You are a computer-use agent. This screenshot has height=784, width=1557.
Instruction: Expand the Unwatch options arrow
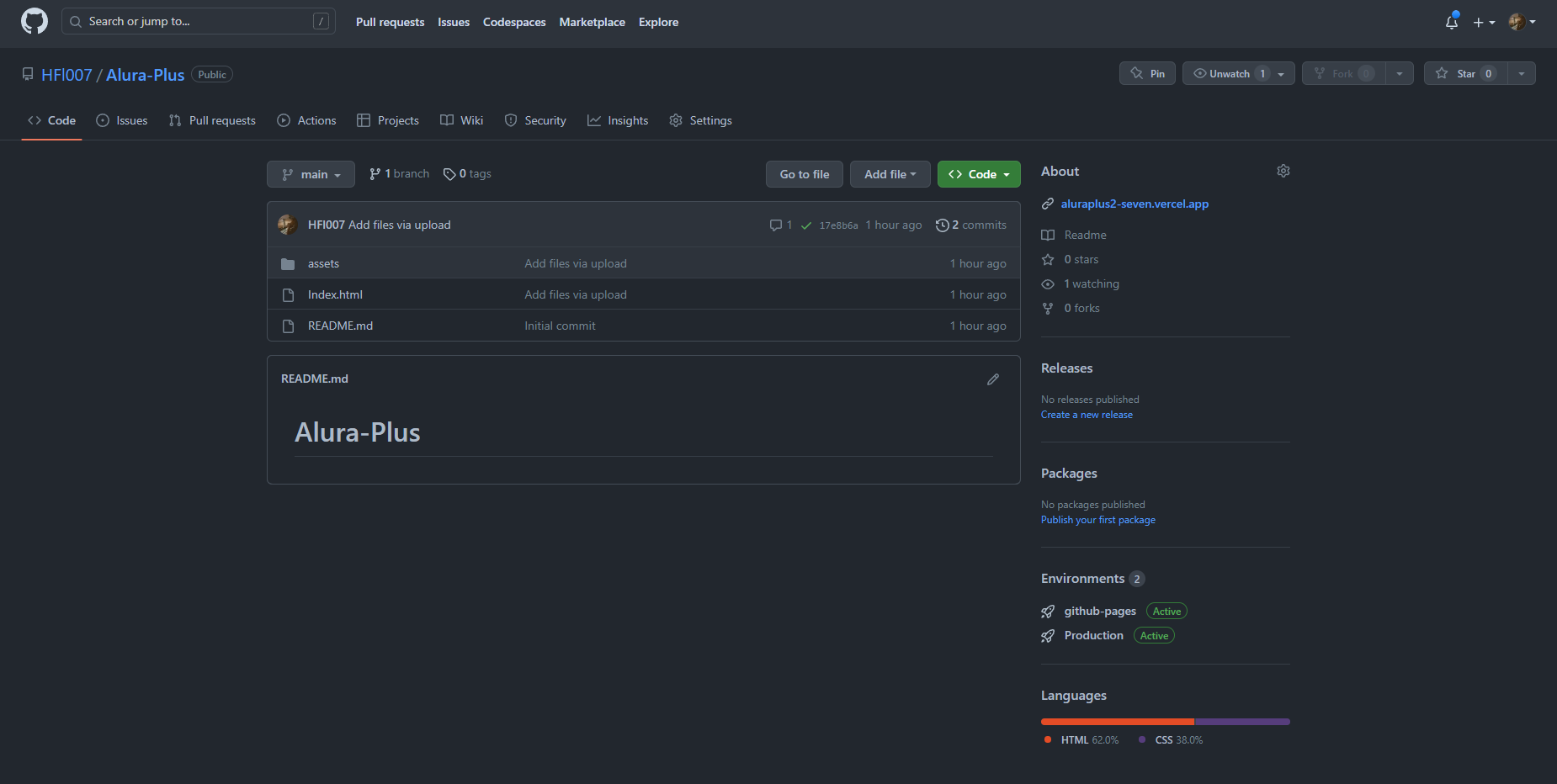(1283, 73)
